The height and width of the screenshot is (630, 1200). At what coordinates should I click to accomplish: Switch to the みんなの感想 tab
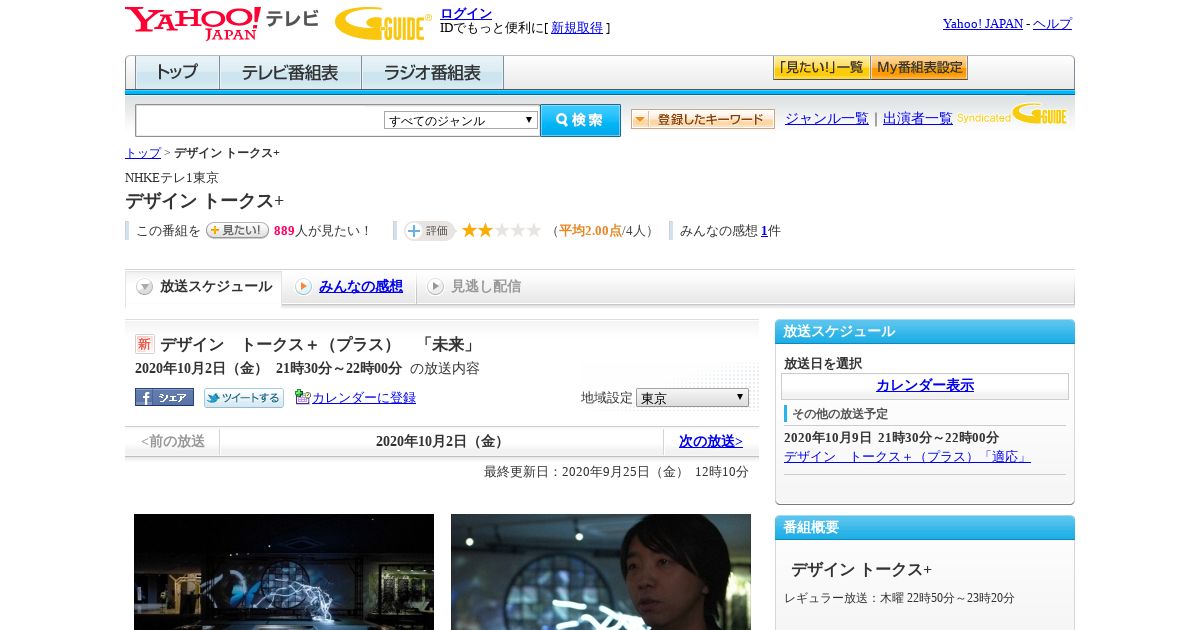pos(349,287)
